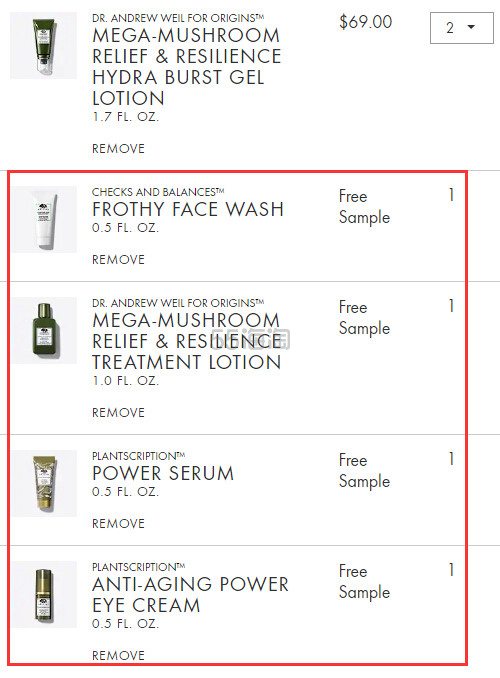Viewport: 500px width, 678px height.
Task: Click the Power Serum tube image
Action: pyautogui.click(x=43, y=483)
